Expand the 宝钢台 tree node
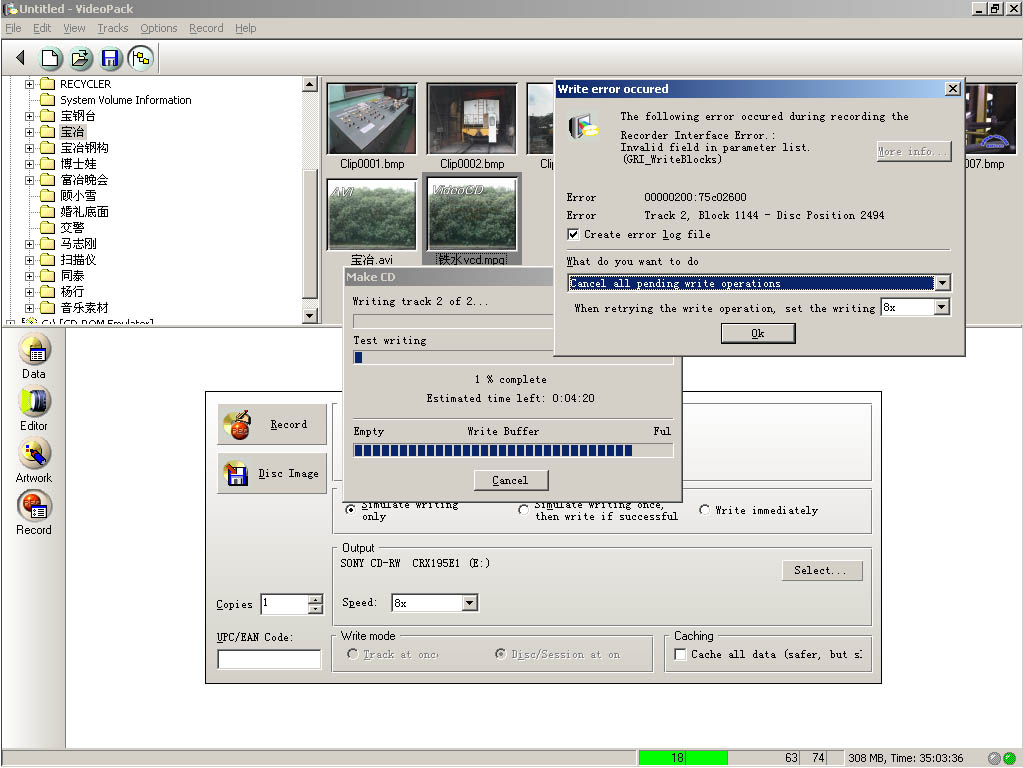Image resolution: width=1023 pixels, height=768 pixels. tap(29, 116)
